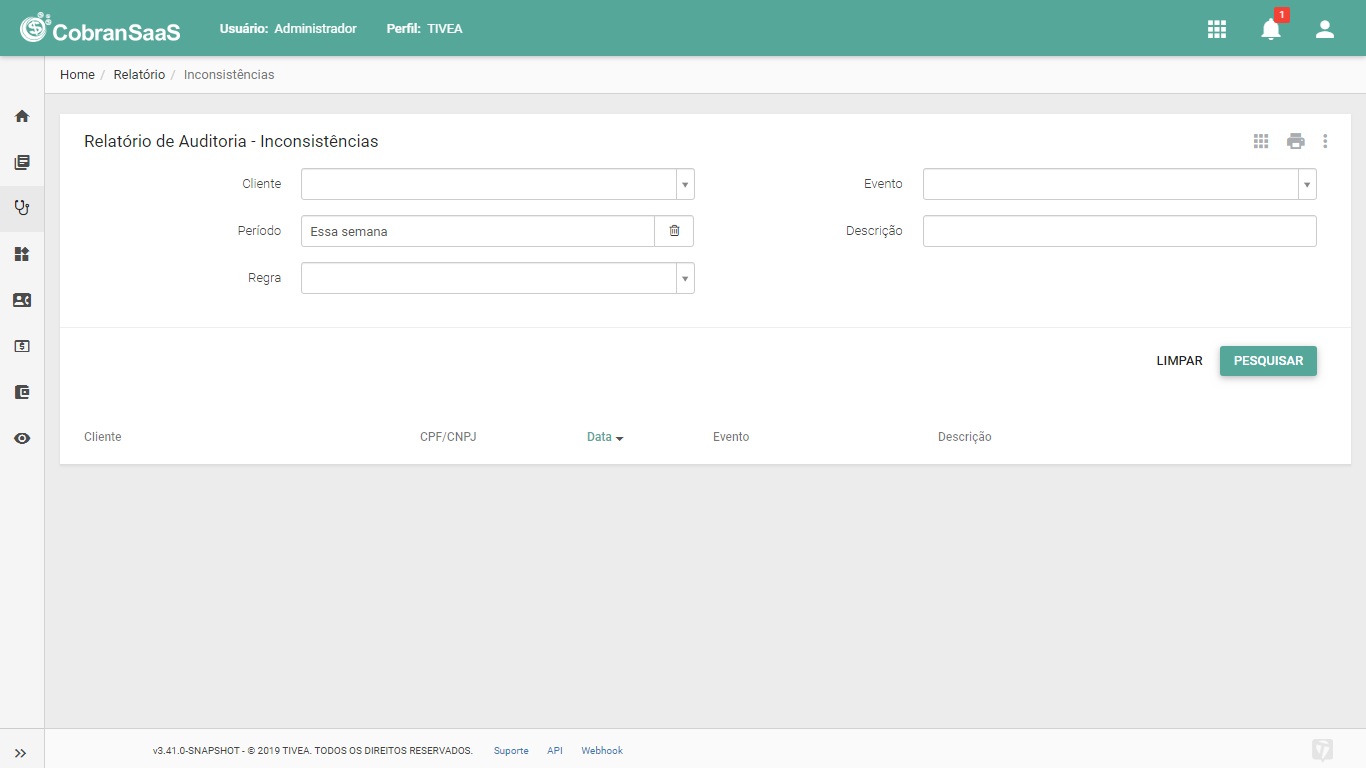Print the audit report
Image resolution: width=1366 pixels, height=768 pixels.
(1296, 141)
